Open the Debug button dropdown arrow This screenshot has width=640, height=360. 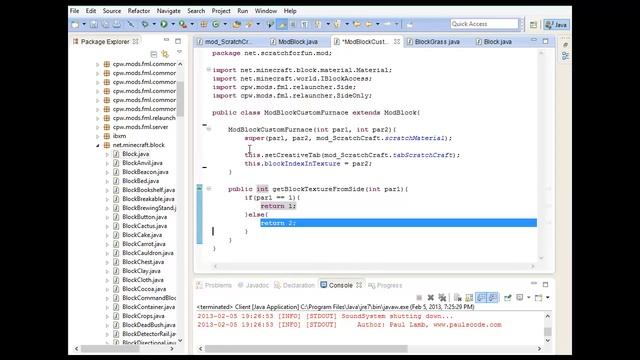pyautogui.click(x=154, y=24)
